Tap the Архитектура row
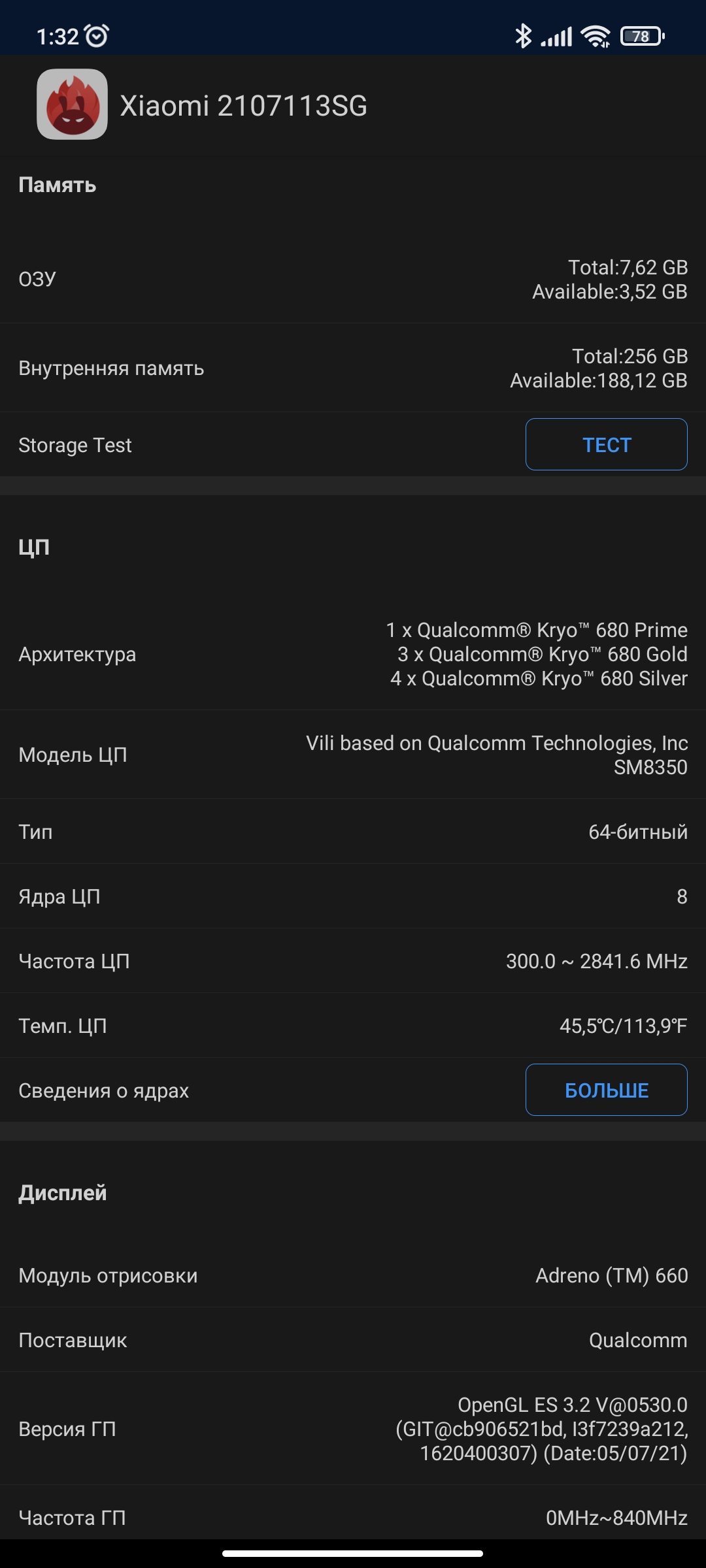The height and width of the screenshot is (1568, 706). [353, 654]
